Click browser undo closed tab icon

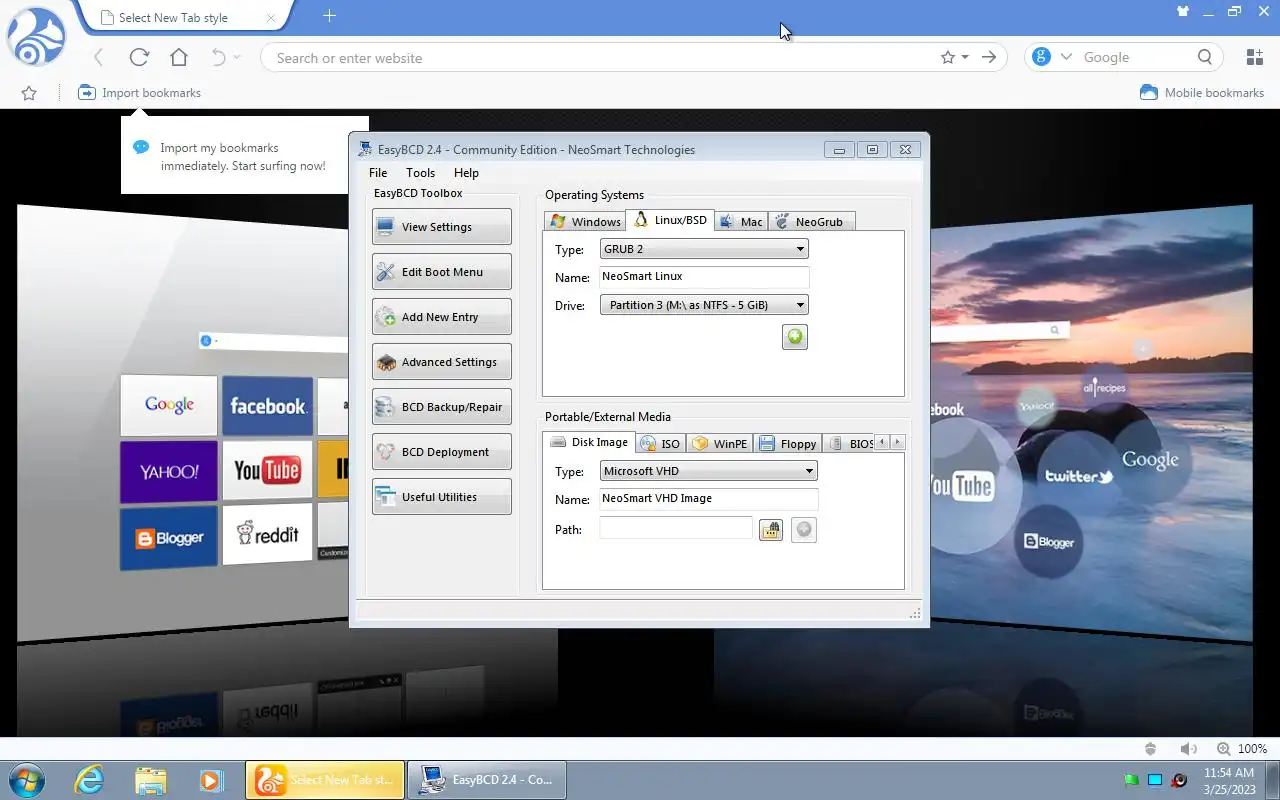tap(218, 58)
